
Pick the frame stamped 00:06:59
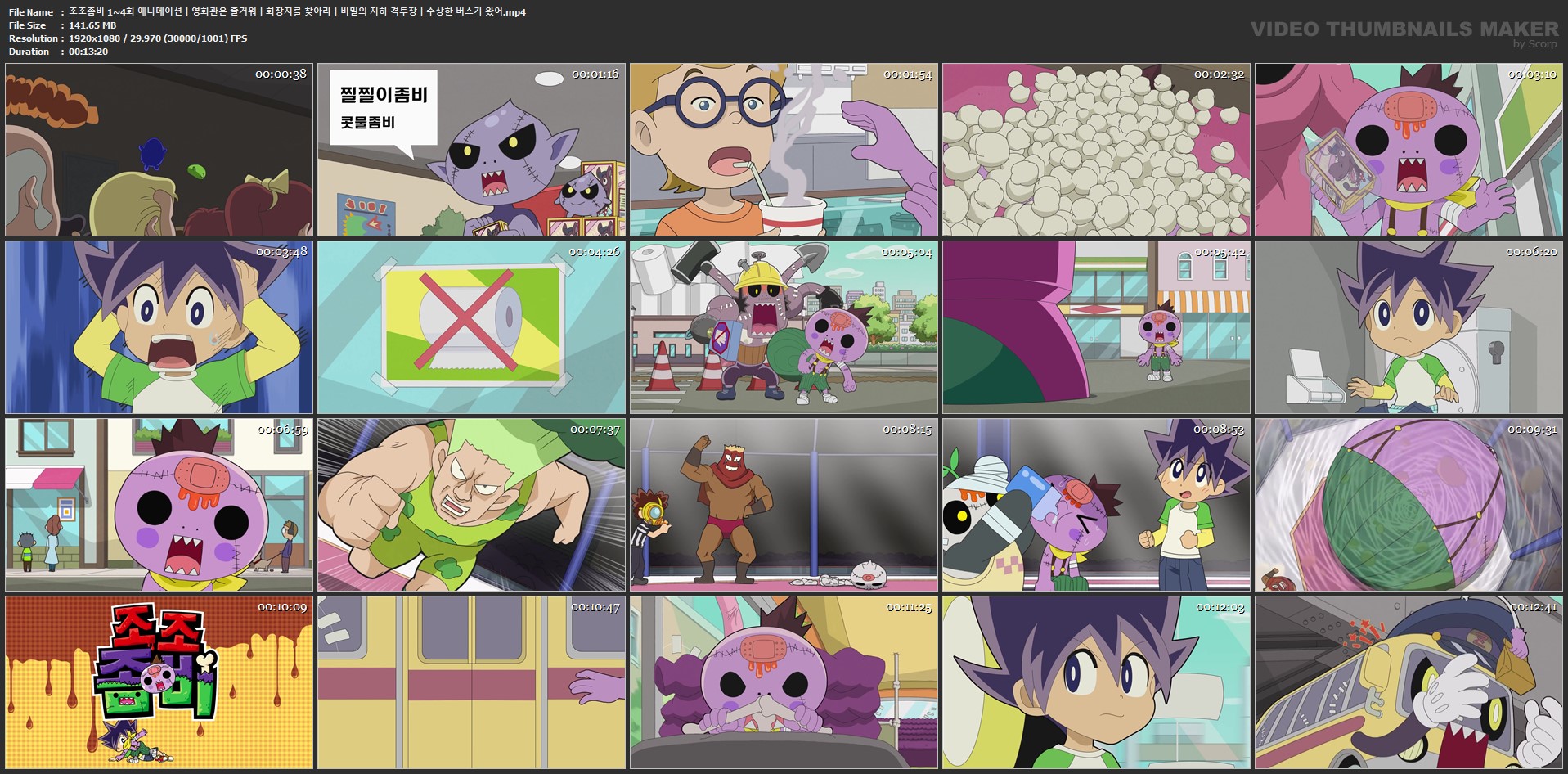pos(159,505)
